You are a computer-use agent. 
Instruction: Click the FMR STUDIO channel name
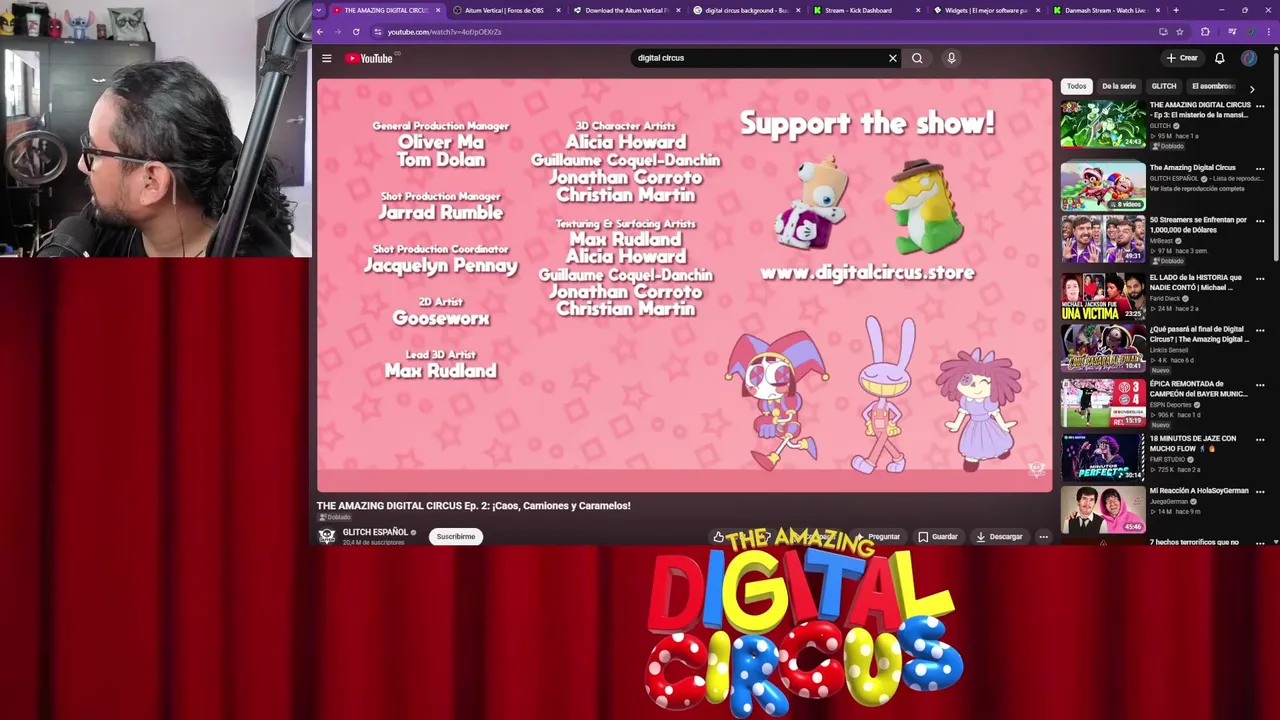[x=1167, y=460]
